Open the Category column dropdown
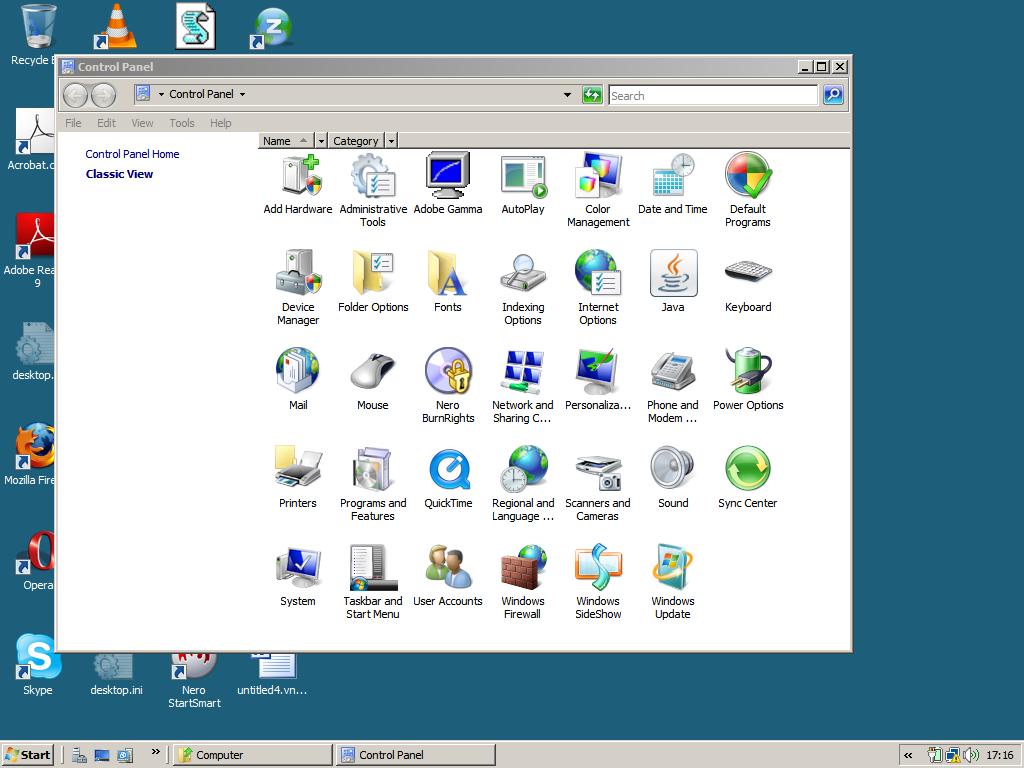 coord(391,141)
